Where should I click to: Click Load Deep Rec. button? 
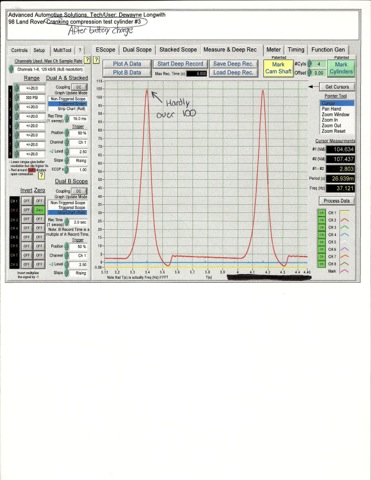233,72
